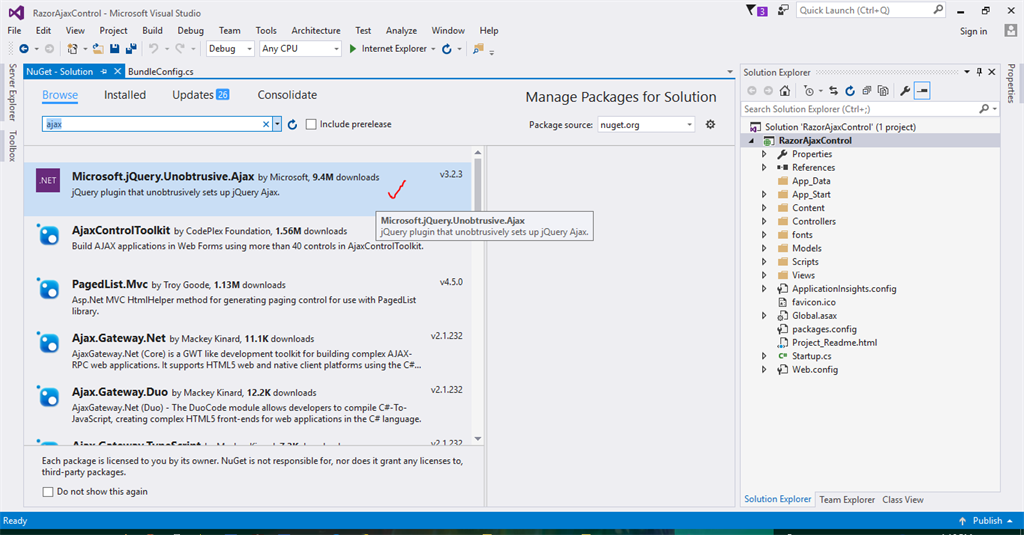The width and height of the screenshot is (1024, 535).
Task: Collapse the RazorAjaxControl project node
Action: tap(752, 140)
